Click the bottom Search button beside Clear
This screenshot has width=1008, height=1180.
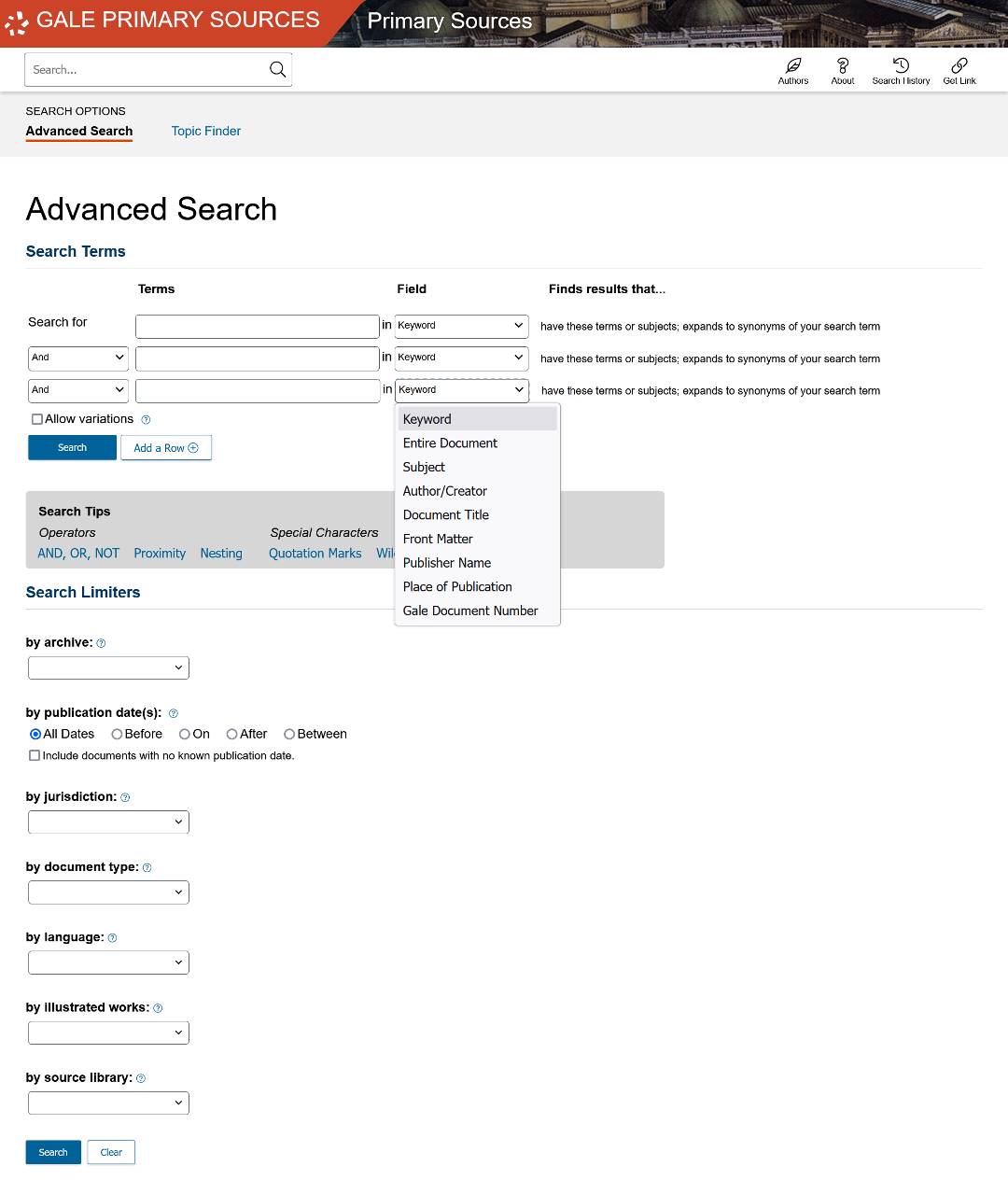[x=53, y=1152]
